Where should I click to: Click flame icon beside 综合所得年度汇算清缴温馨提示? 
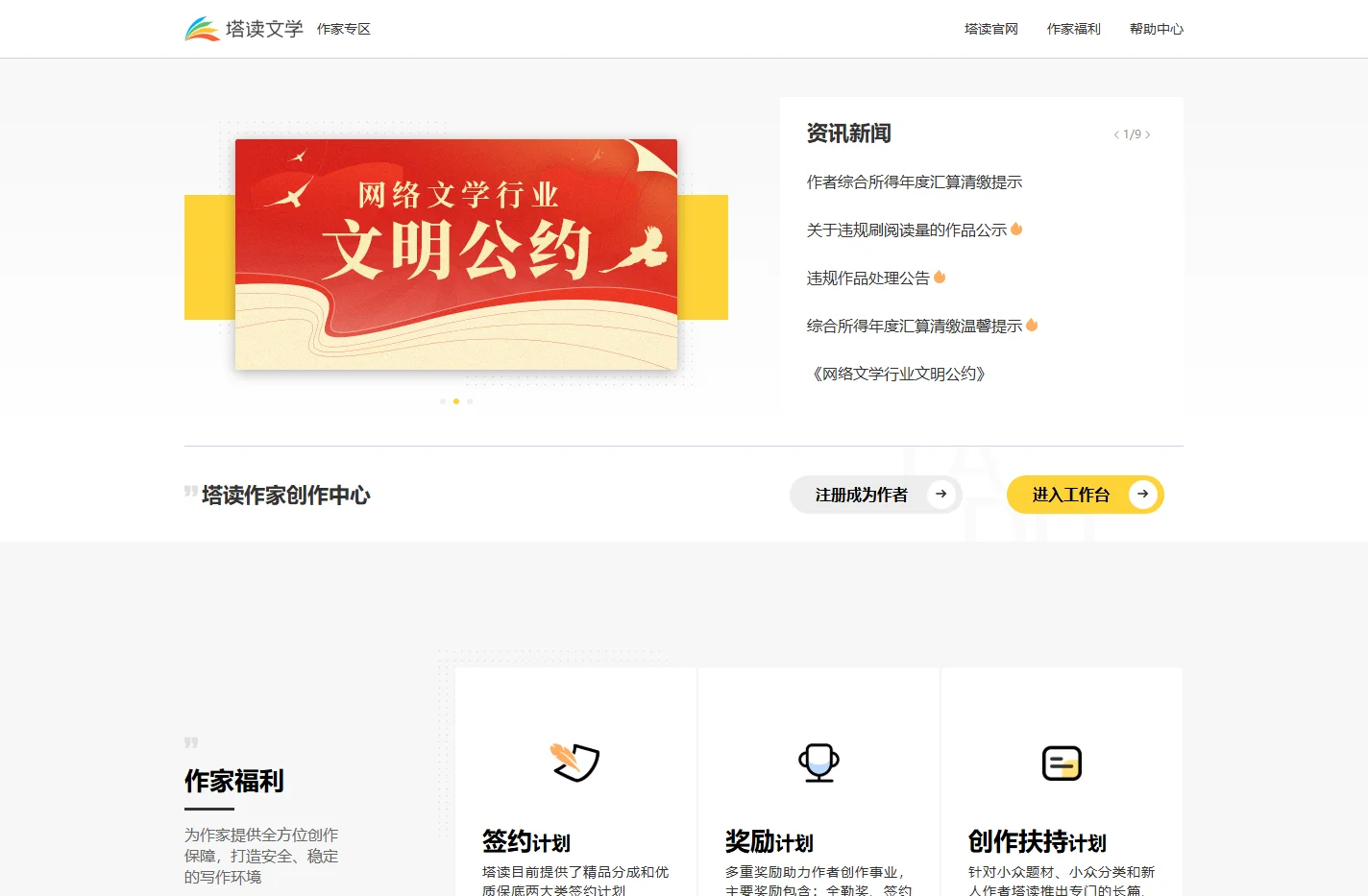click(1032, 325)
